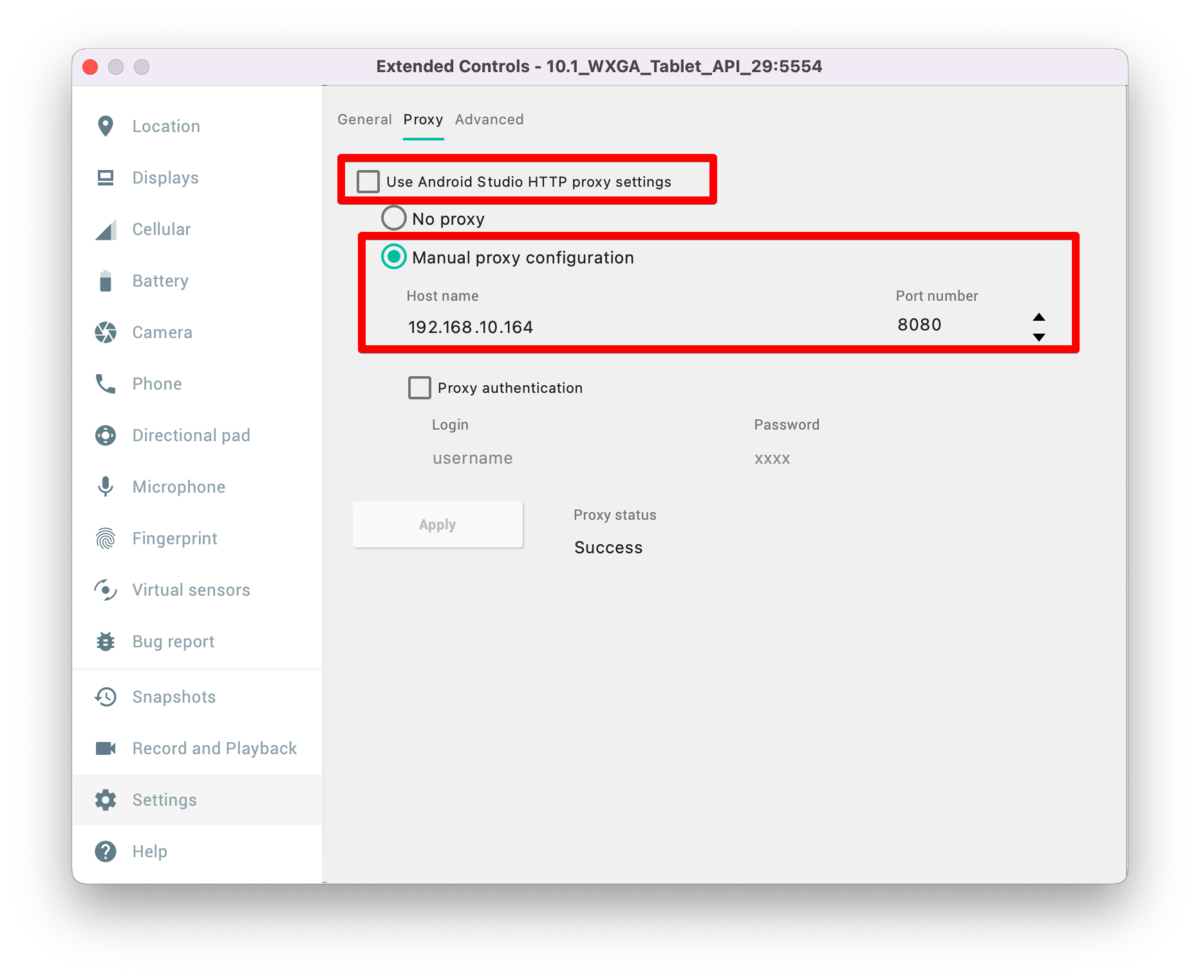
Task: Go to Phone label in sidebar
Action: click(157, 384)
